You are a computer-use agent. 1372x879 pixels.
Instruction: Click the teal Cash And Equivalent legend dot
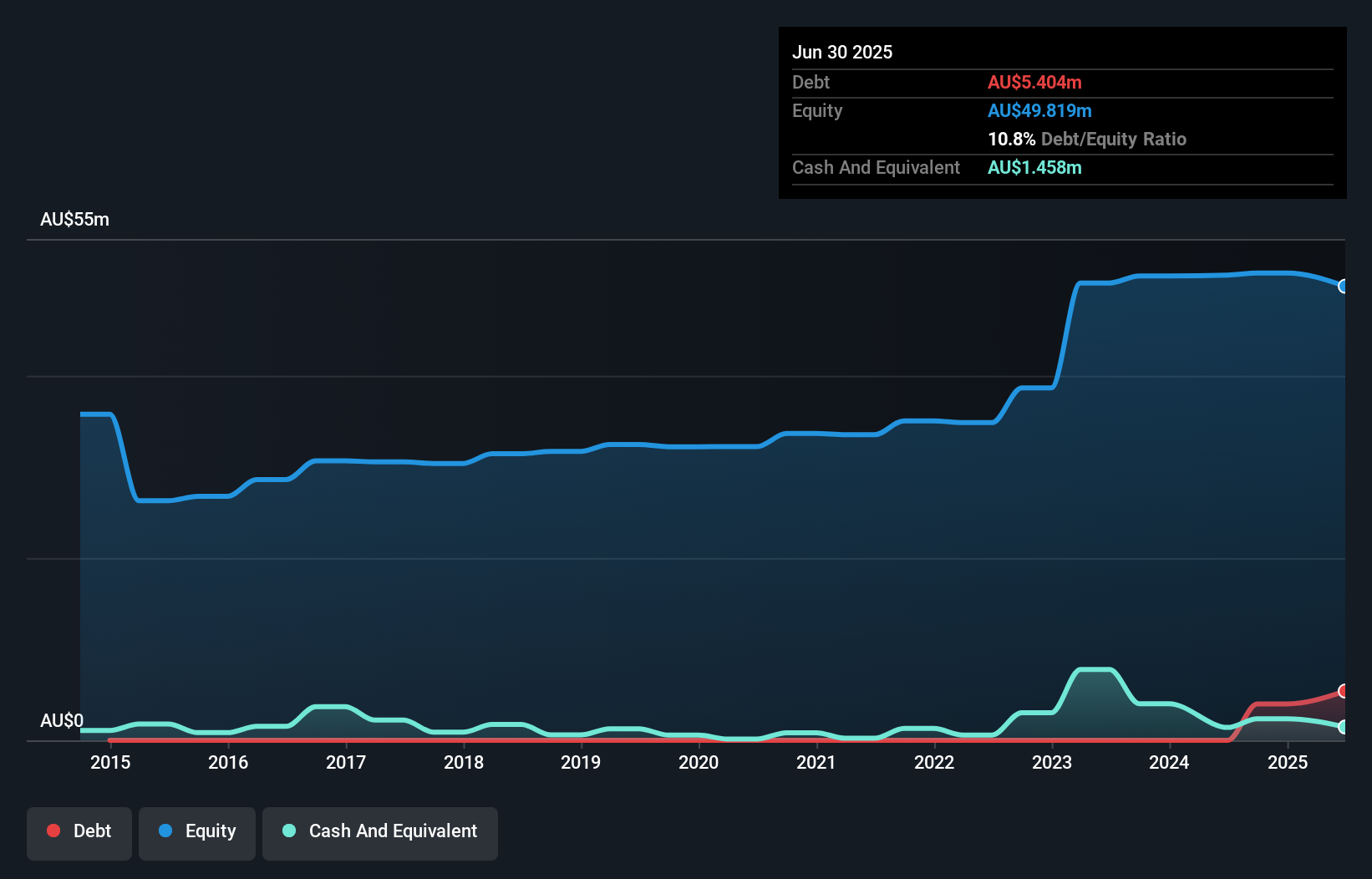[288, 831]
